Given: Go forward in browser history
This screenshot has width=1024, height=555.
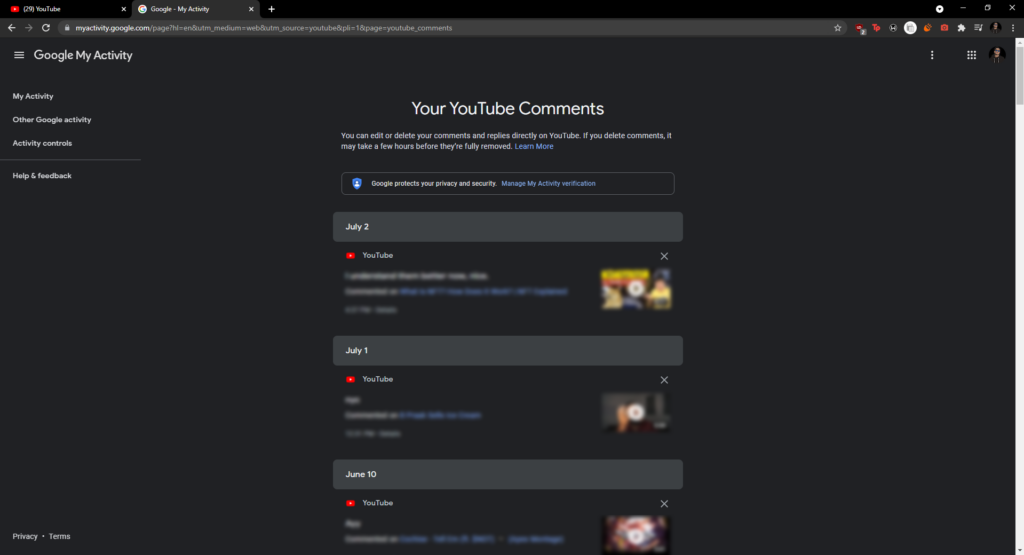Looking at the screenshot, I should pyautogui.click(x=28, y=28).
